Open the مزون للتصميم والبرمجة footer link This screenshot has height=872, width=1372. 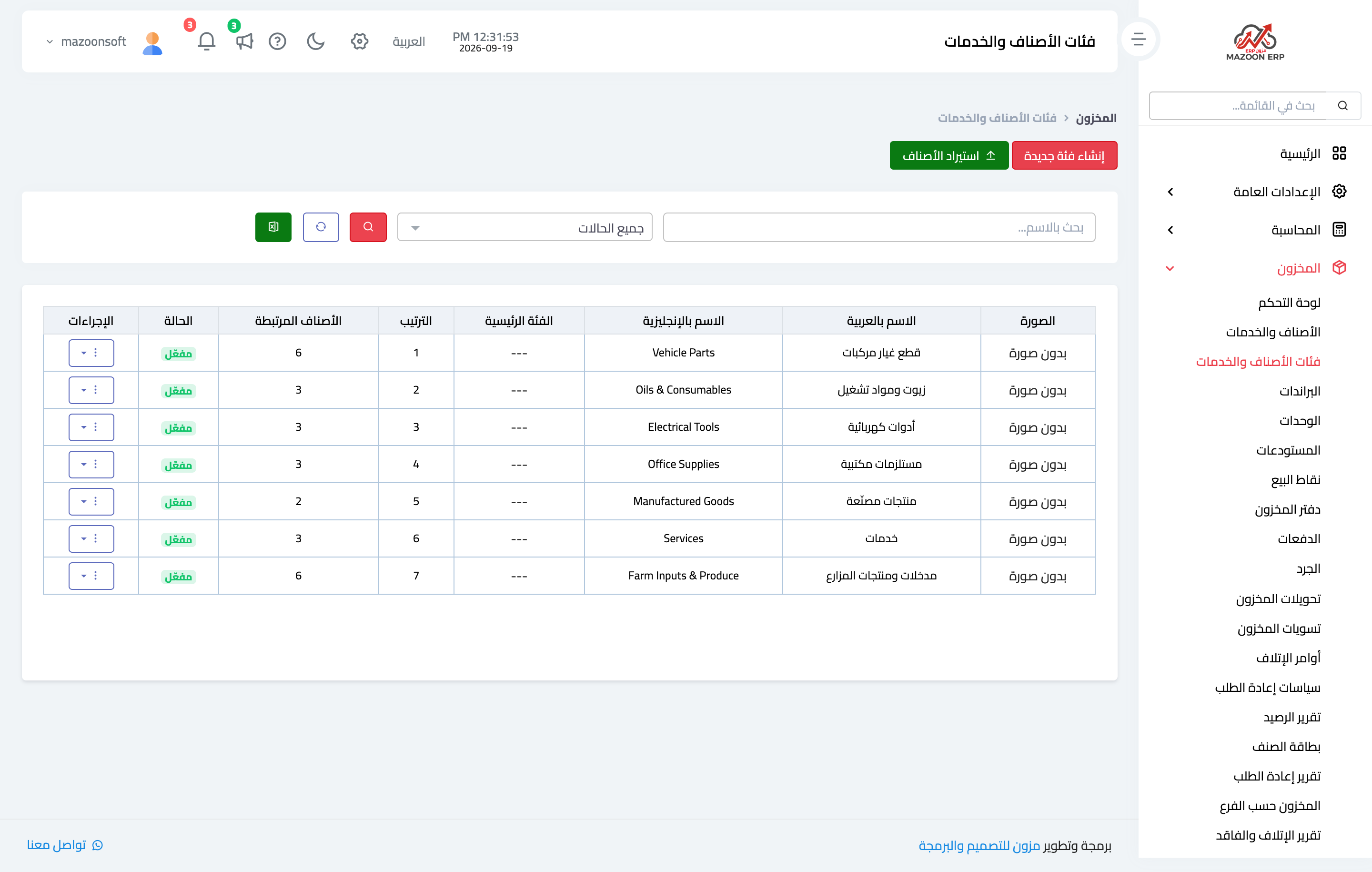click(979, 846)
